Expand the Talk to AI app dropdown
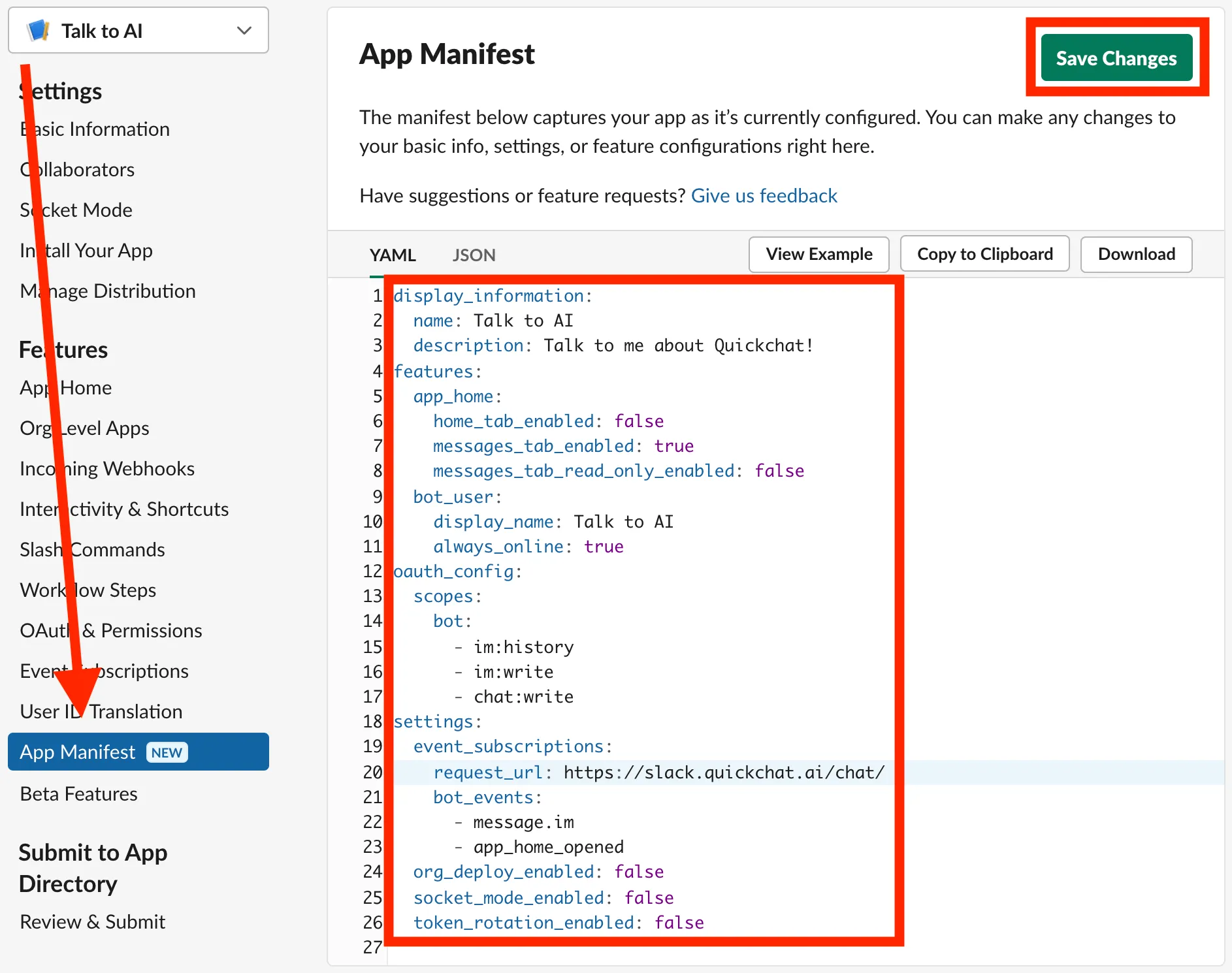1232x973 pixels. 244,31
